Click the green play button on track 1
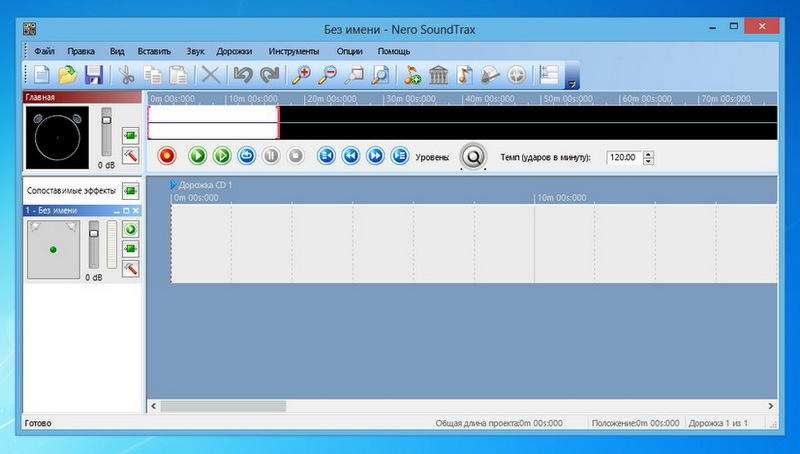The height and width of the screenshot is (454, 800). click(x=131, y=229)
